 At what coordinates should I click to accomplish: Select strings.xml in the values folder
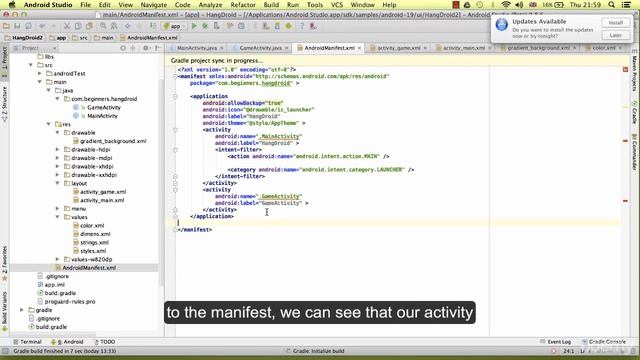94,242
